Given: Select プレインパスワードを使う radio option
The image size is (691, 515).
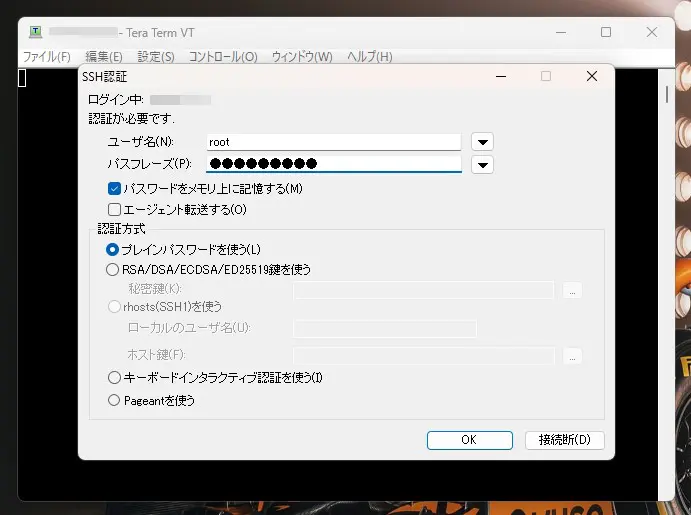Looking at the screenshot, I should 113,249.
